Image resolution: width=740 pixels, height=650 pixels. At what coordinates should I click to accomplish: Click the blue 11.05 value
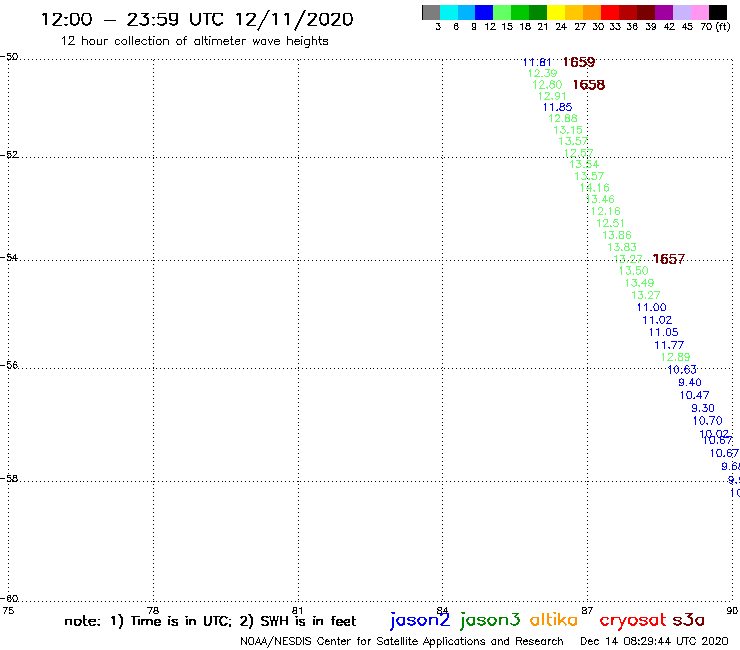(x=664, y=332)
